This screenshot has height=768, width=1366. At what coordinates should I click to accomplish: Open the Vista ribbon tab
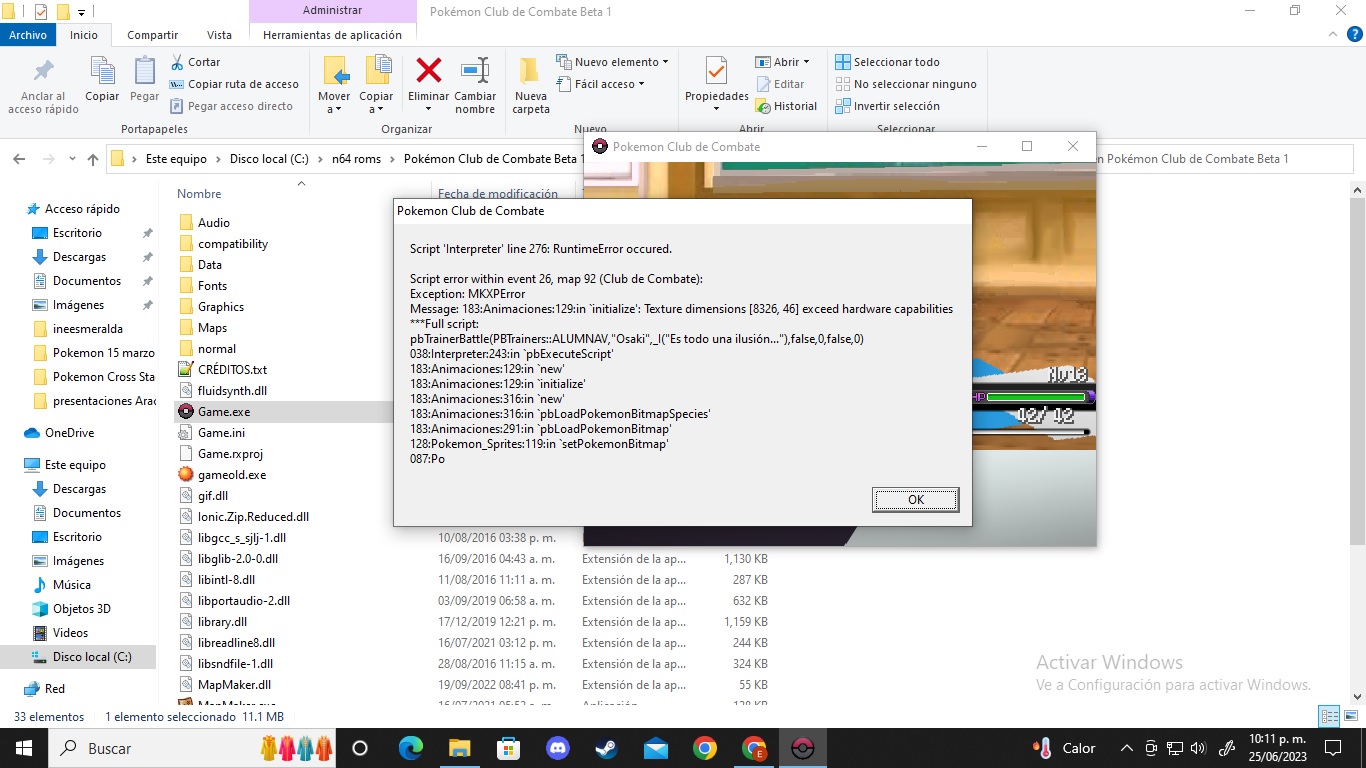pos(219,35)
